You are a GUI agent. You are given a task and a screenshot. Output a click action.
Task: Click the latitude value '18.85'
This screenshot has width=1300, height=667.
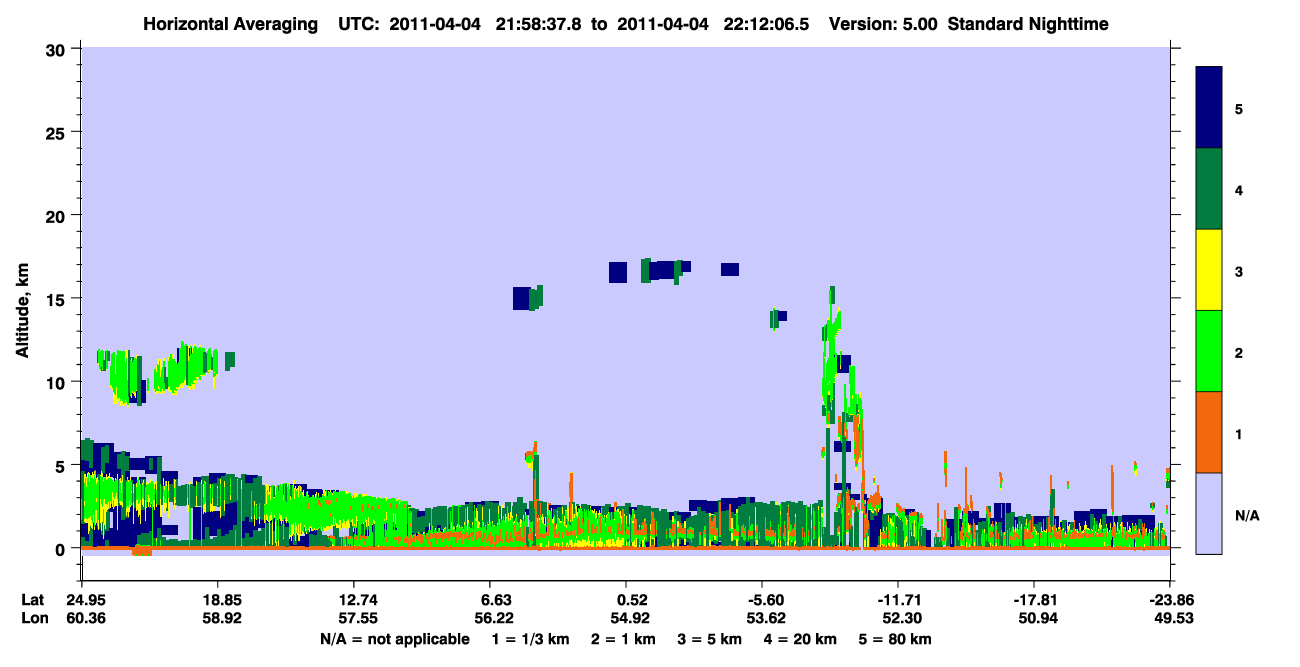217,600
